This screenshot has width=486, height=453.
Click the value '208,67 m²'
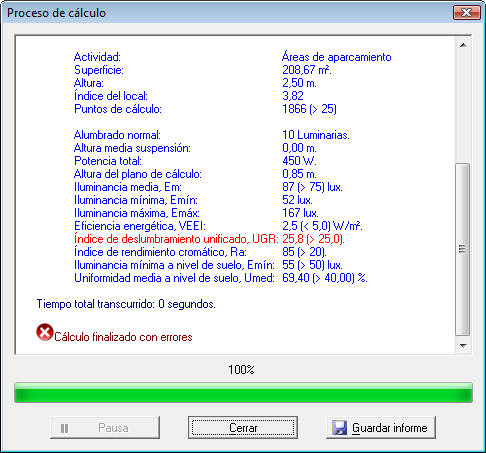(307, 70)
